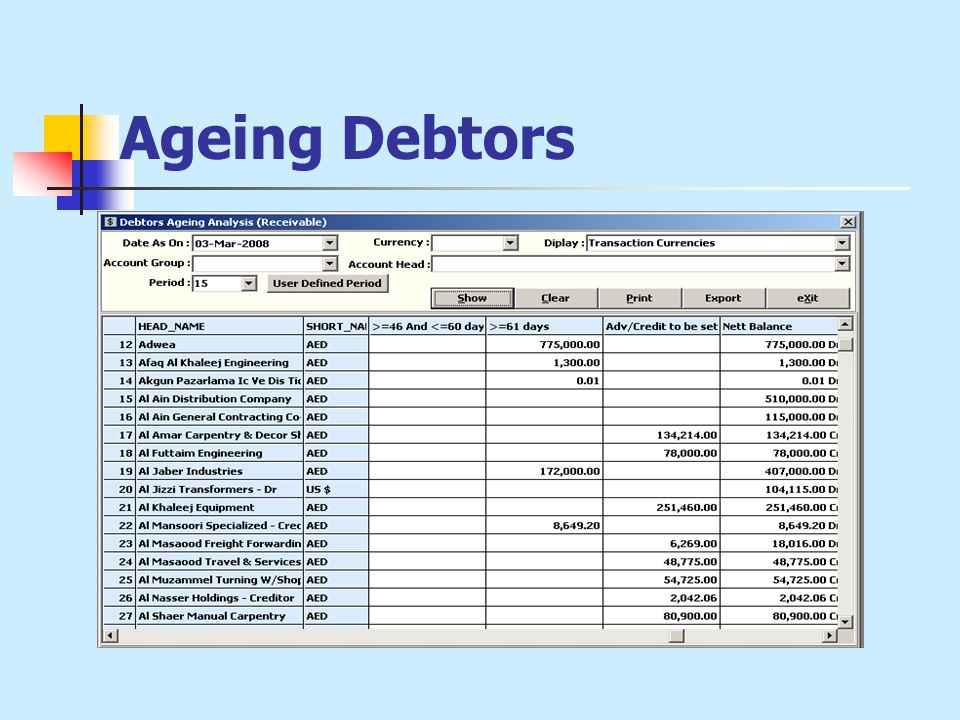Click the HEAD_NAME column header

[x=219, y=326]
